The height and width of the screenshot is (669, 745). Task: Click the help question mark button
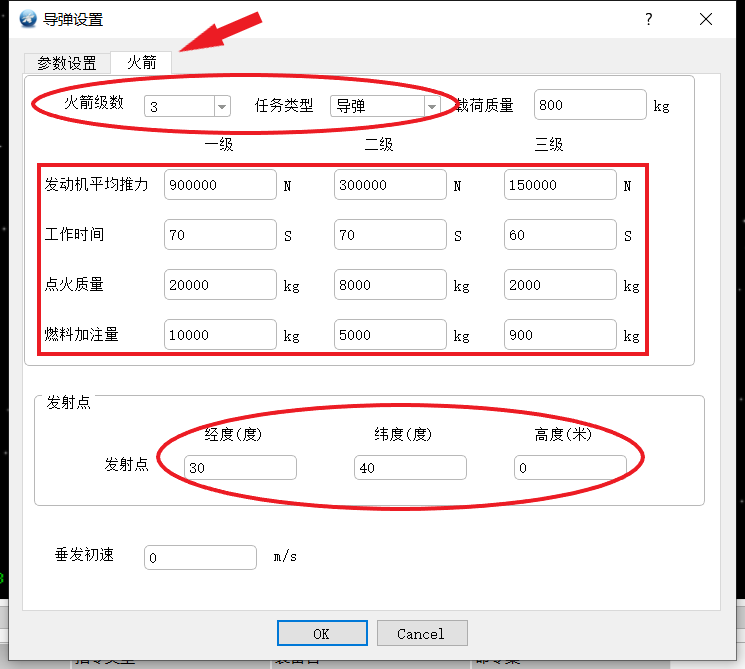[649, 19]
